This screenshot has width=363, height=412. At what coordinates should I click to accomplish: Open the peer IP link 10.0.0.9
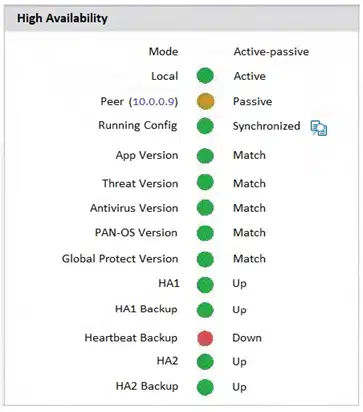click(154, 101)
